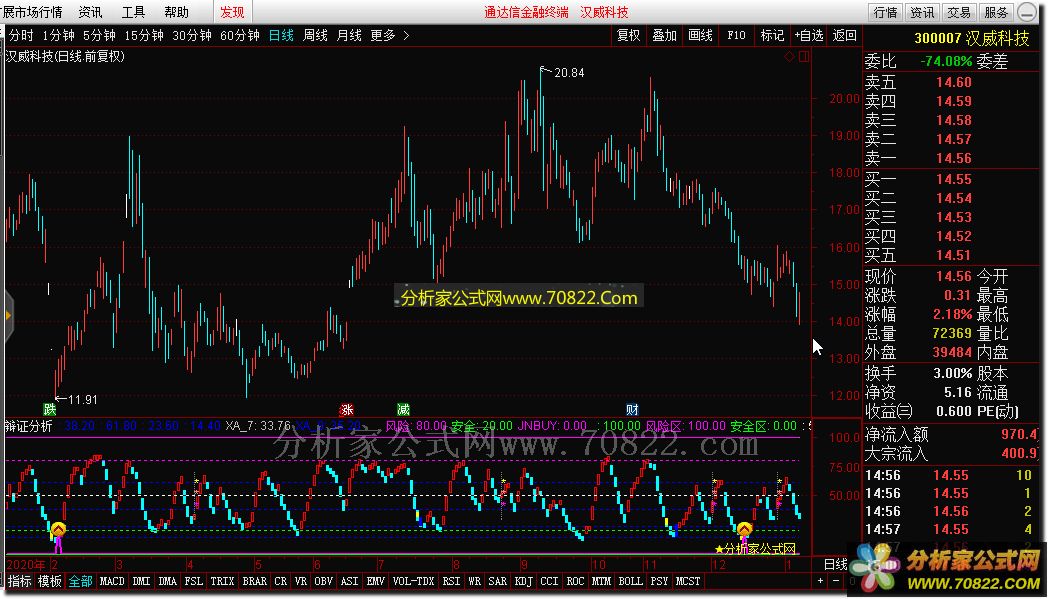Screen dimensions: 1049x599
Task: Click the green 跌 marker icon
Action: (50, 410)
